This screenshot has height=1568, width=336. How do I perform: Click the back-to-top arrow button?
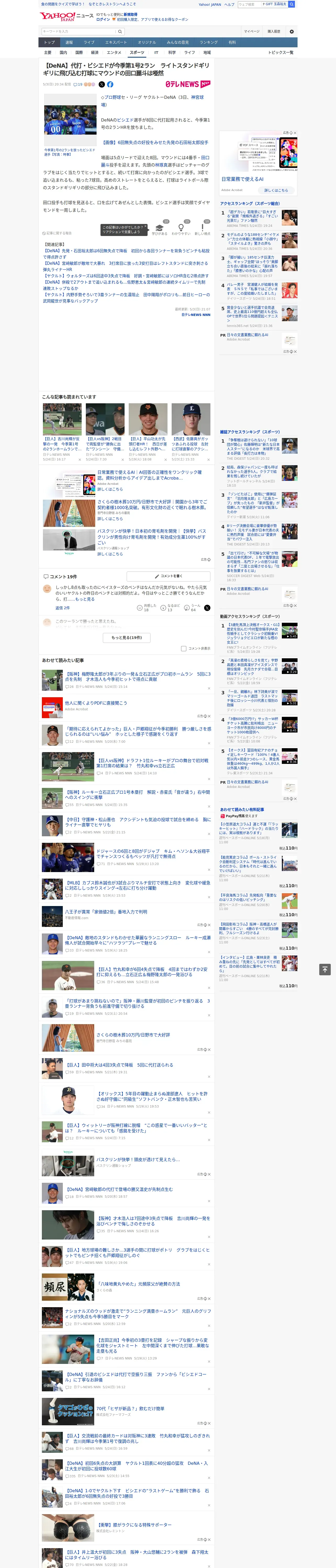pyautogui.click(x=325, y=969)
